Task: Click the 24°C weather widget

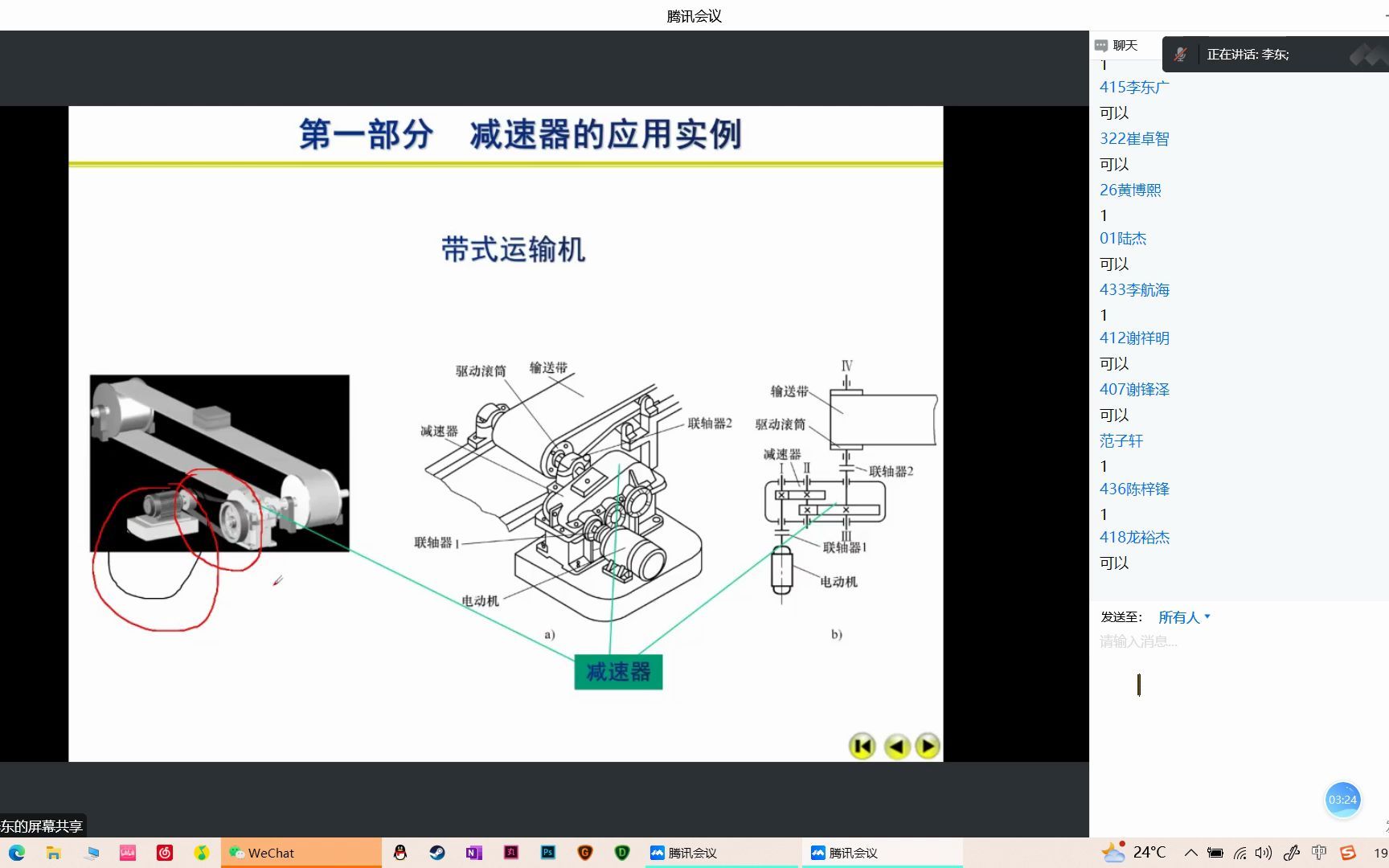Action: (1134, 853)
